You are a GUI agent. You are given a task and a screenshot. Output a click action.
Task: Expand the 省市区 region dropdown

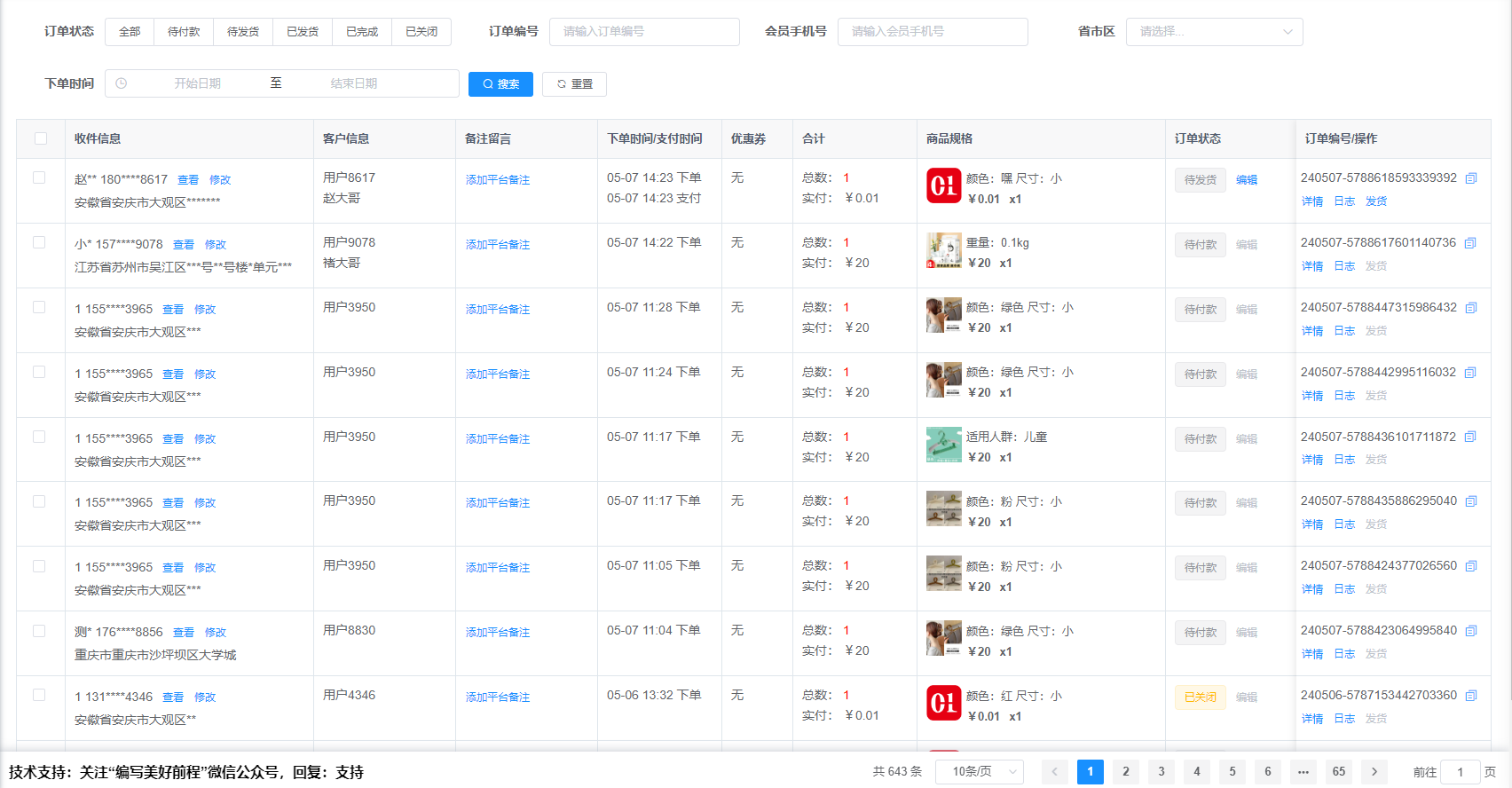pyautogui.click(x=1214, y=32)
